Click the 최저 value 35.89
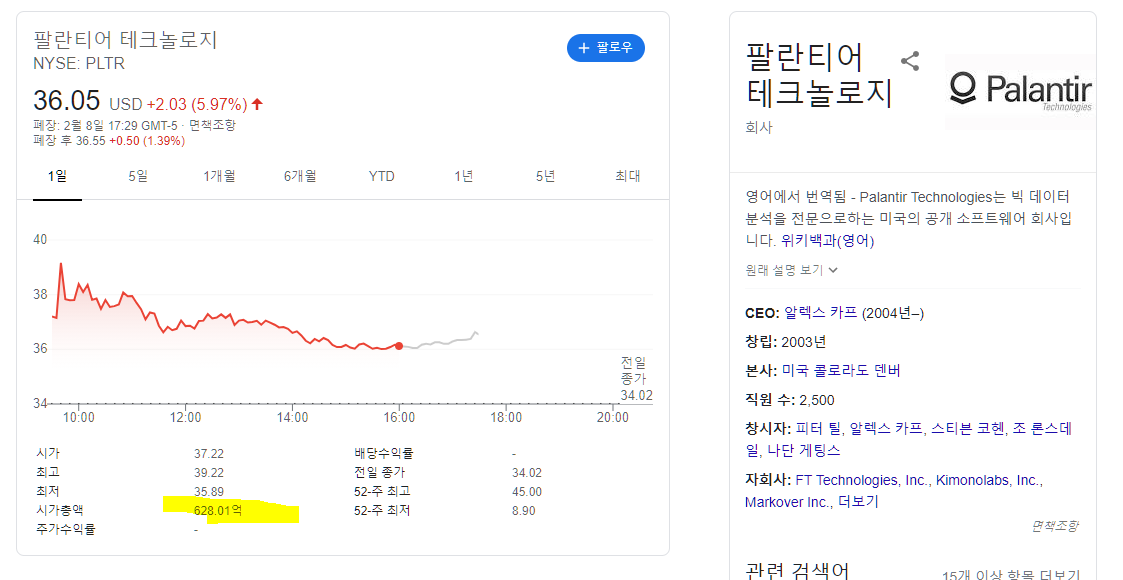The height and width of the screenshot is (580, 1123). (x=208, y=492)
